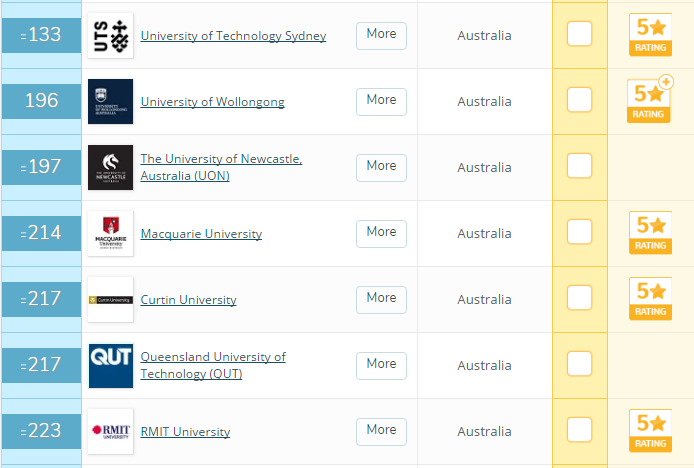The height and width of the screenshot is (468, 694).
Task: Click the 5-star plus rating badge for Wollongong
Action: (x=650, y=101)
